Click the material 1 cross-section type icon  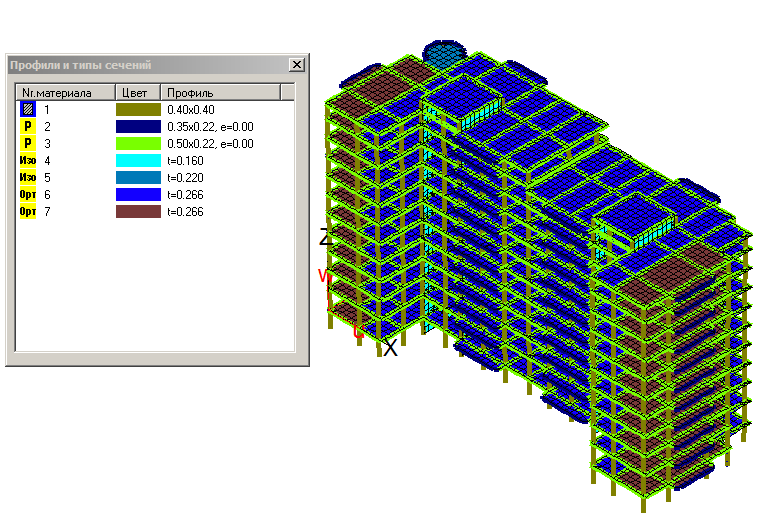pyautogui.click(x=28, y=109)
